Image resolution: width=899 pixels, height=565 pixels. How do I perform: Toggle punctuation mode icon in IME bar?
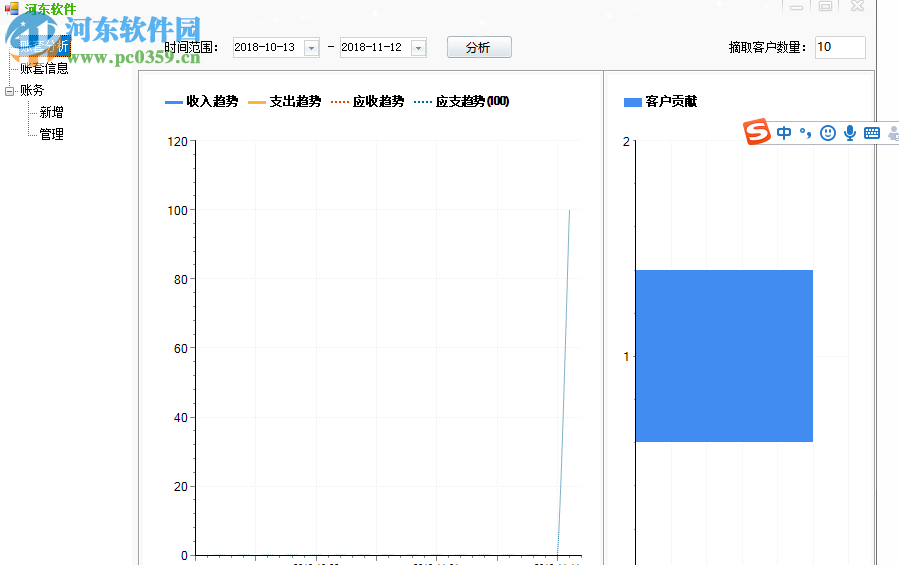click(x=806, y=133)
